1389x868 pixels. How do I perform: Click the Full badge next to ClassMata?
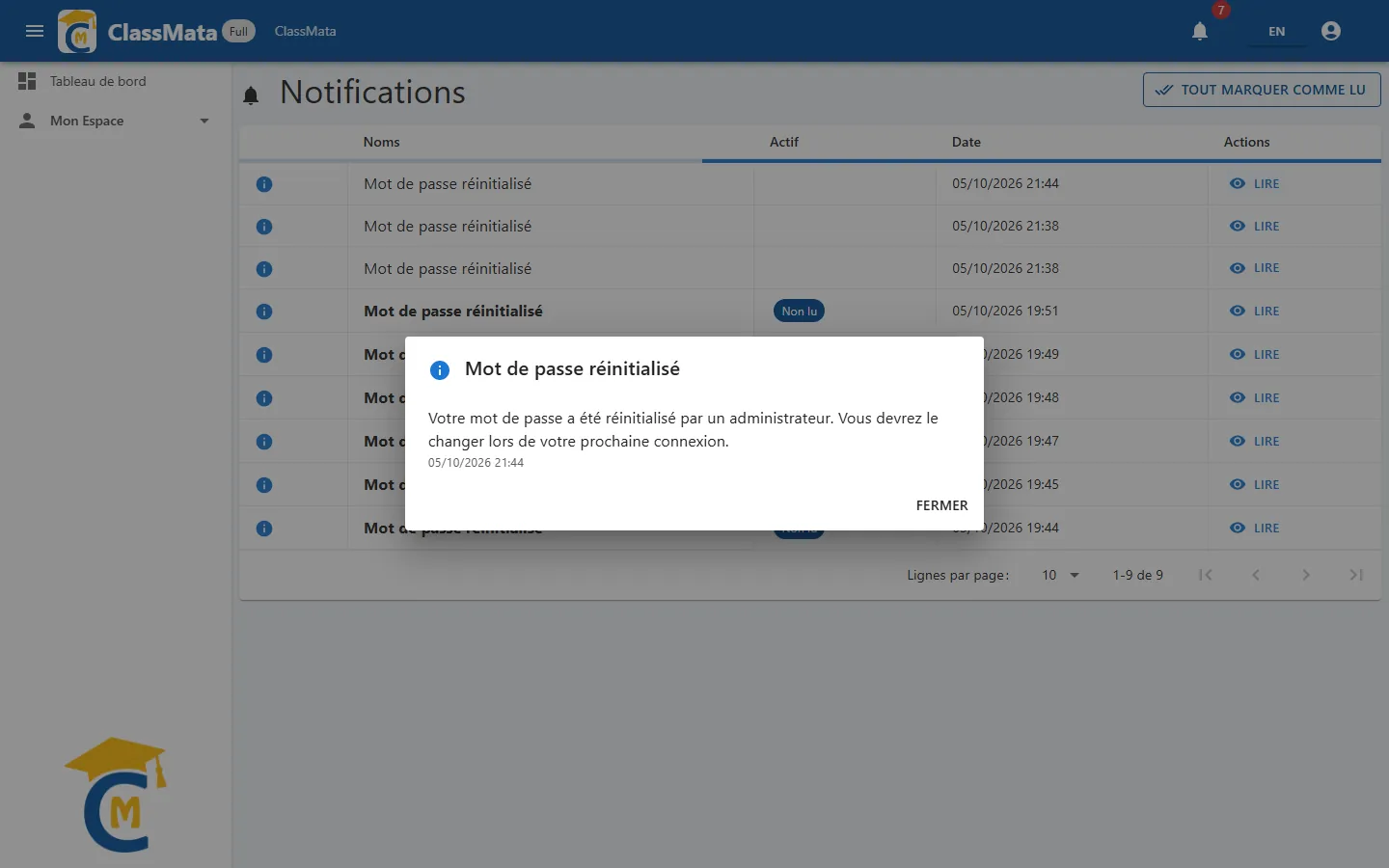[x=238, y=31]
